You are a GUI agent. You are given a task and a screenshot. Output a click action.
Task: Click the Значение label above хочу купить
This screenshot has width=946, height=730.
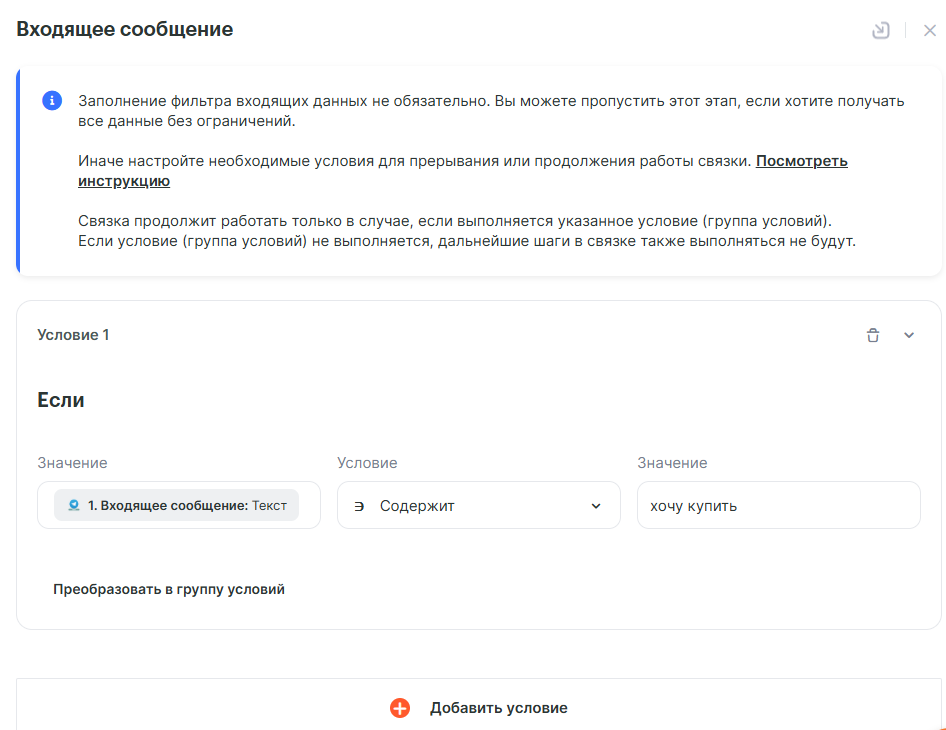(x=672, y=463)
